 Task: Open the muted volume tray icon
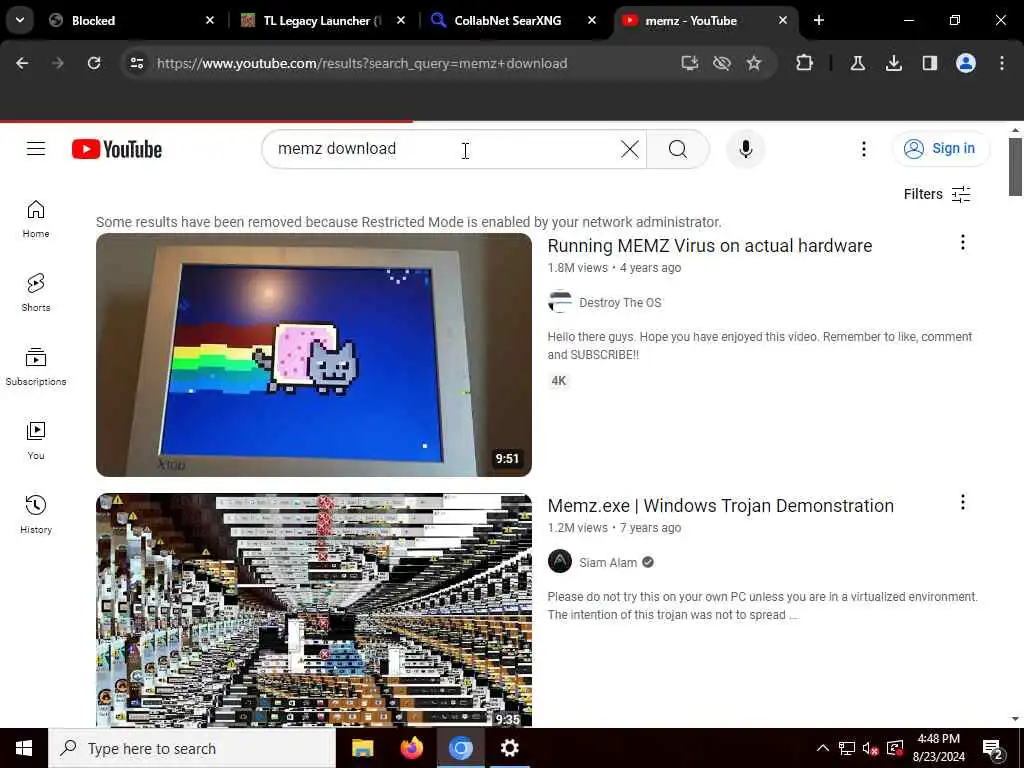click(870, 748)
